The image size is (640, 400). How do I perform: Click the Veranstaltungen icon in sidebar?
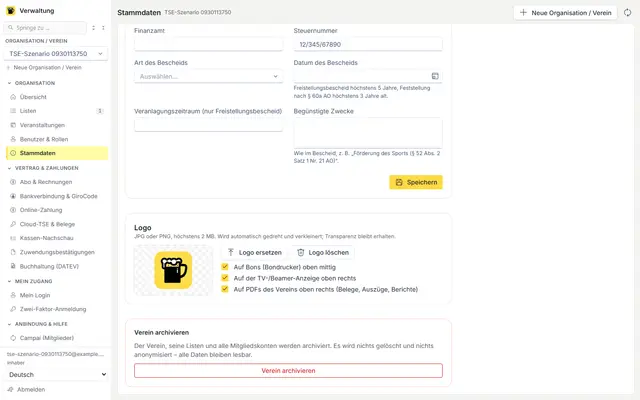(13, 125)
